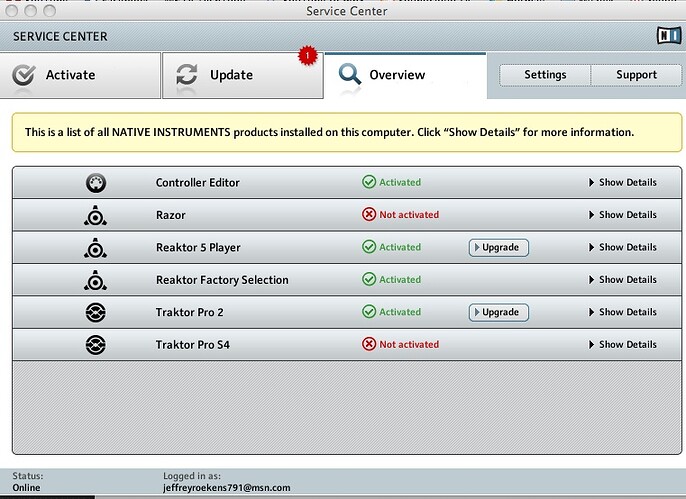This screenshot has height=499, width=686.
Task: Click 'Not activated' status for Razor
Action: (409, 215)
